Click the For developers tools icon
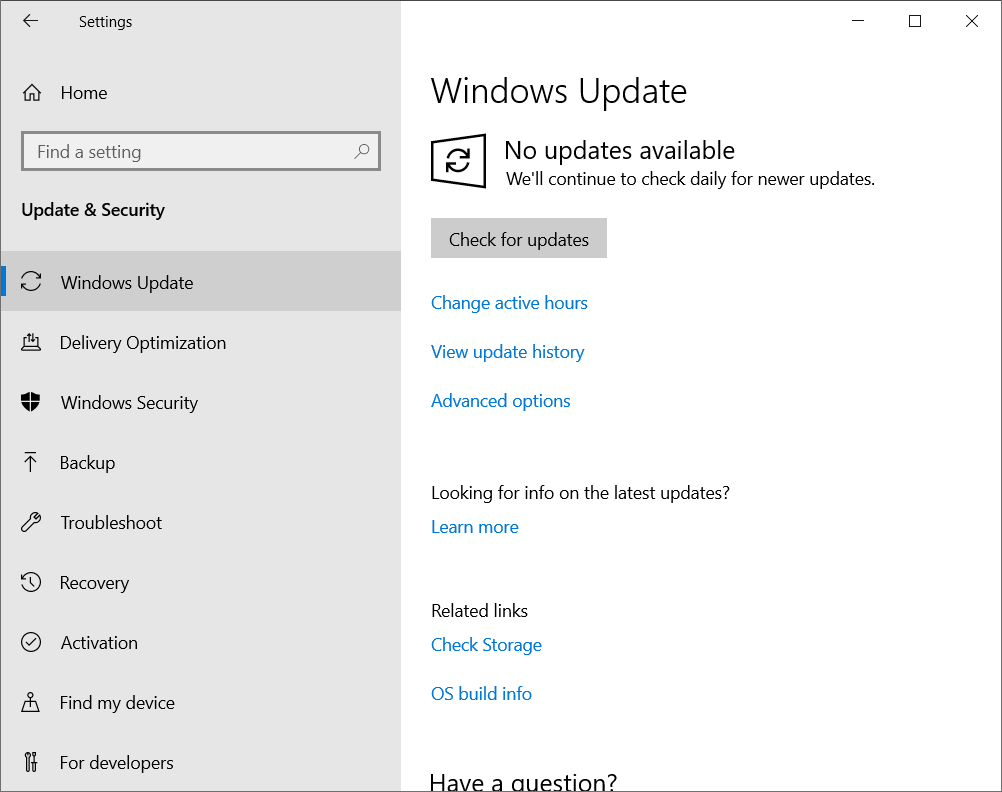Image resolution: width=1002 pixels, height=792 pixels. 30,762
